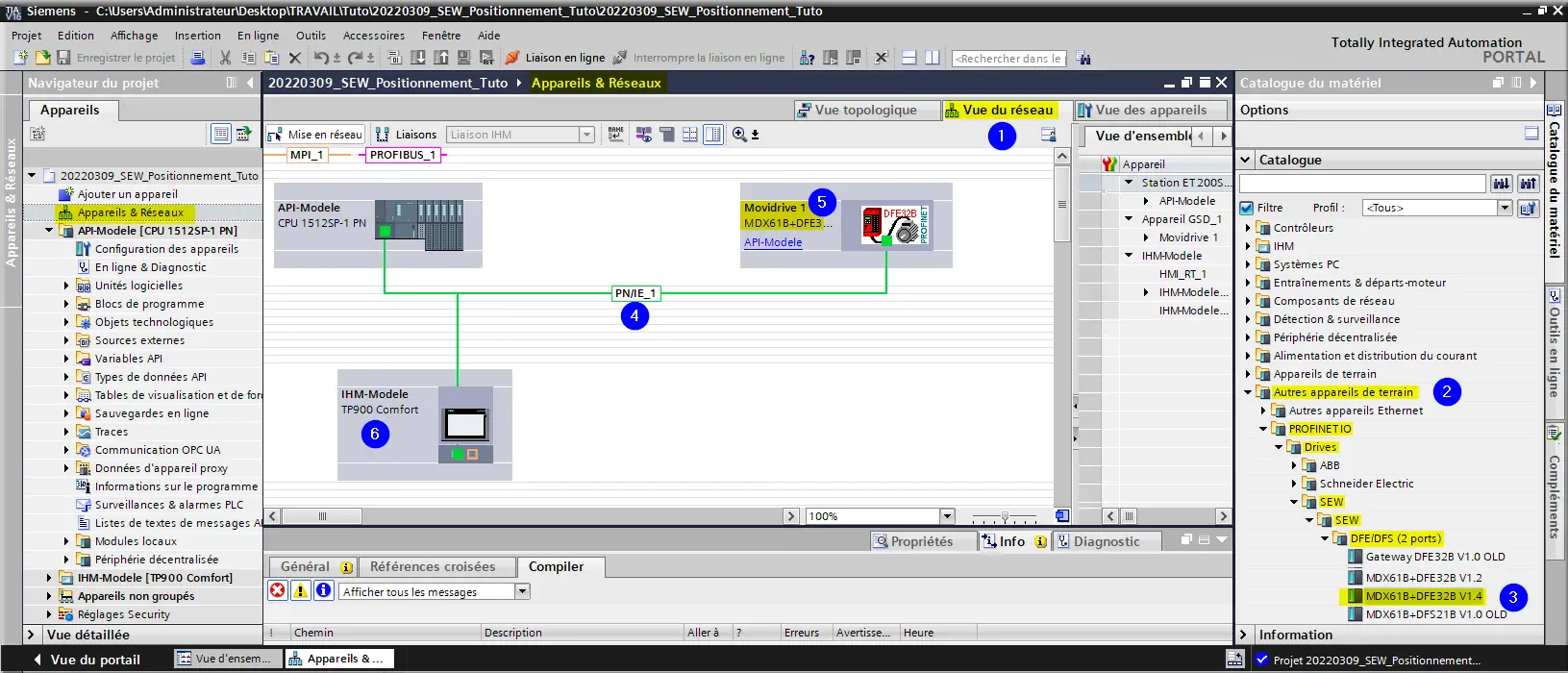Switch to Vue des appareils tab
The height and width of the screenshot is (673, 1568).
[1150, 110]
